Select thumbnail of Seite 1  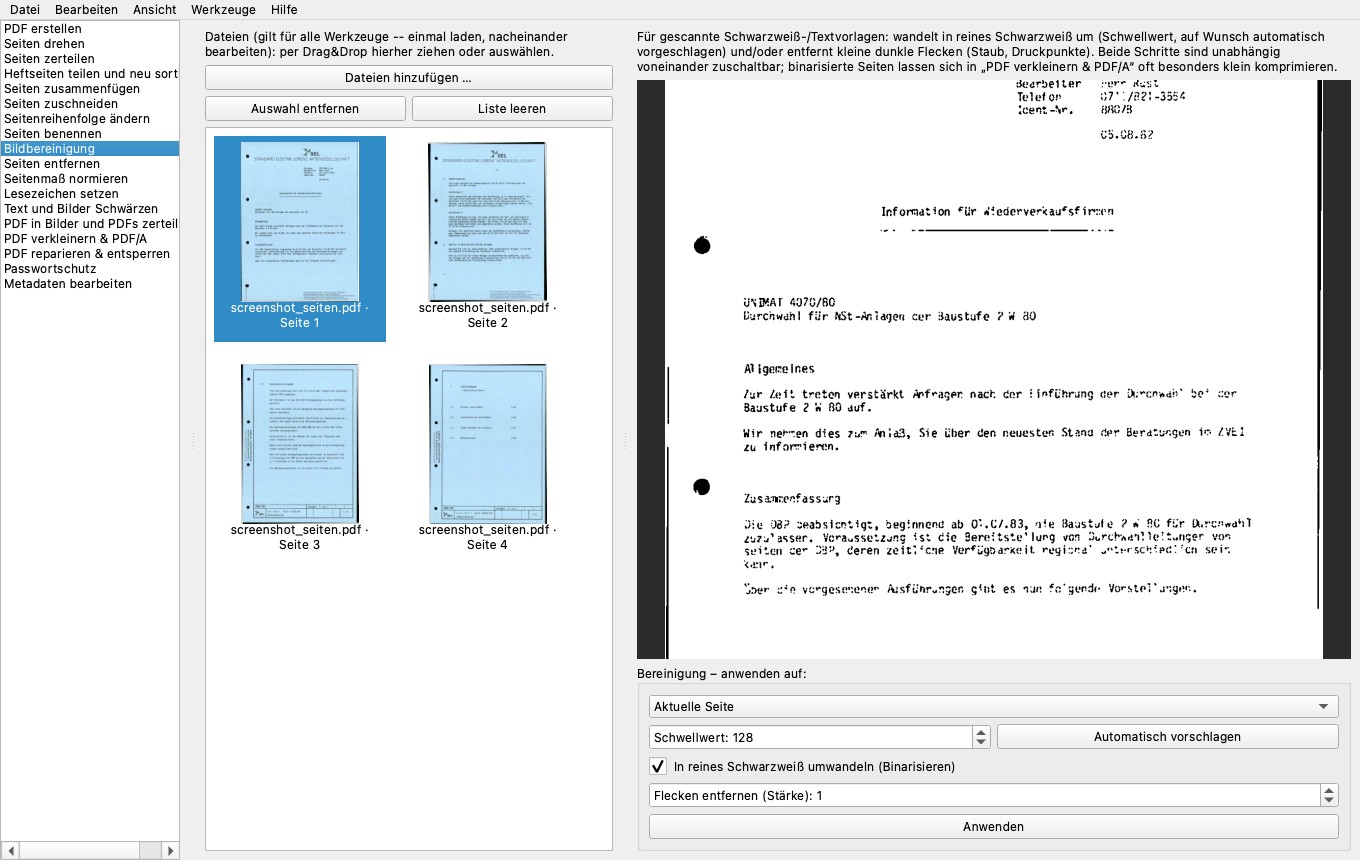coord(300,239)
